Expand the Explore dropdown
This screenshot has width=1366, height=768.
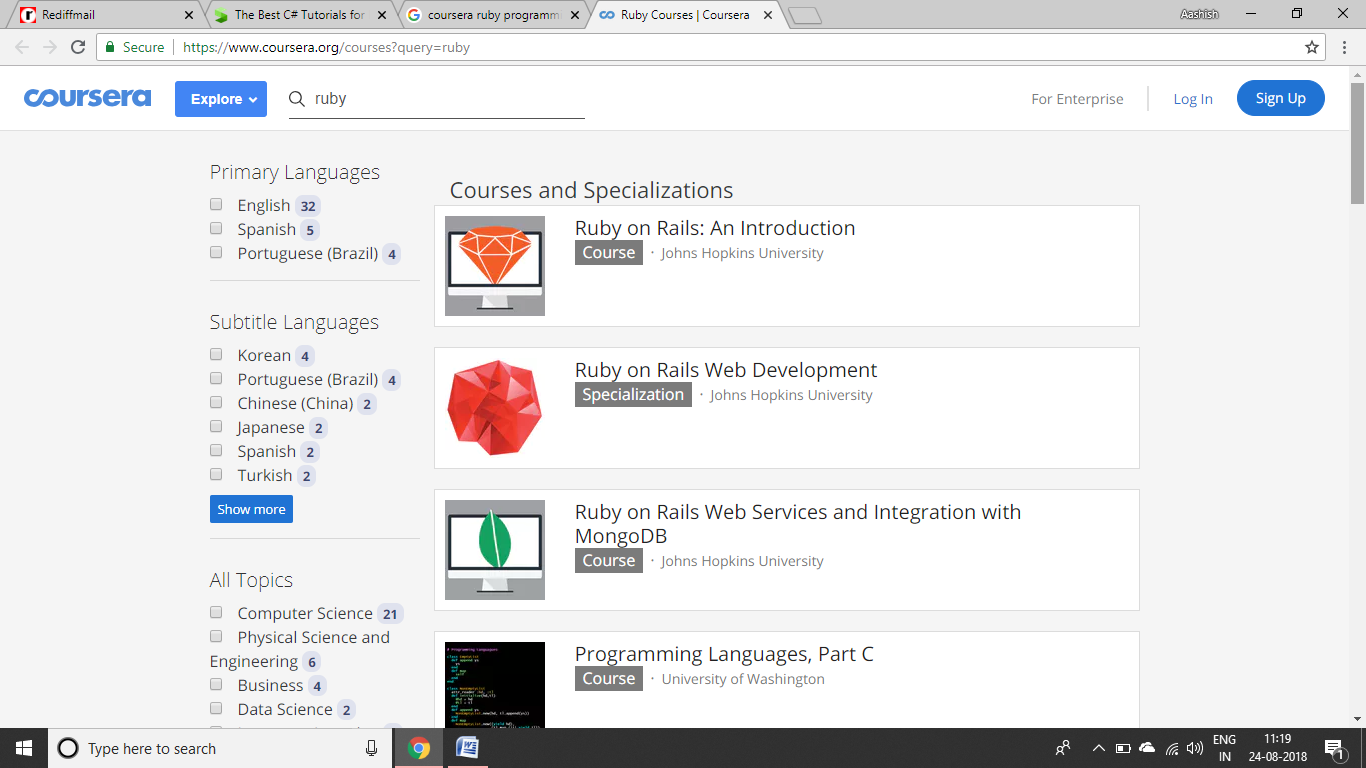(x=221, y=99)
